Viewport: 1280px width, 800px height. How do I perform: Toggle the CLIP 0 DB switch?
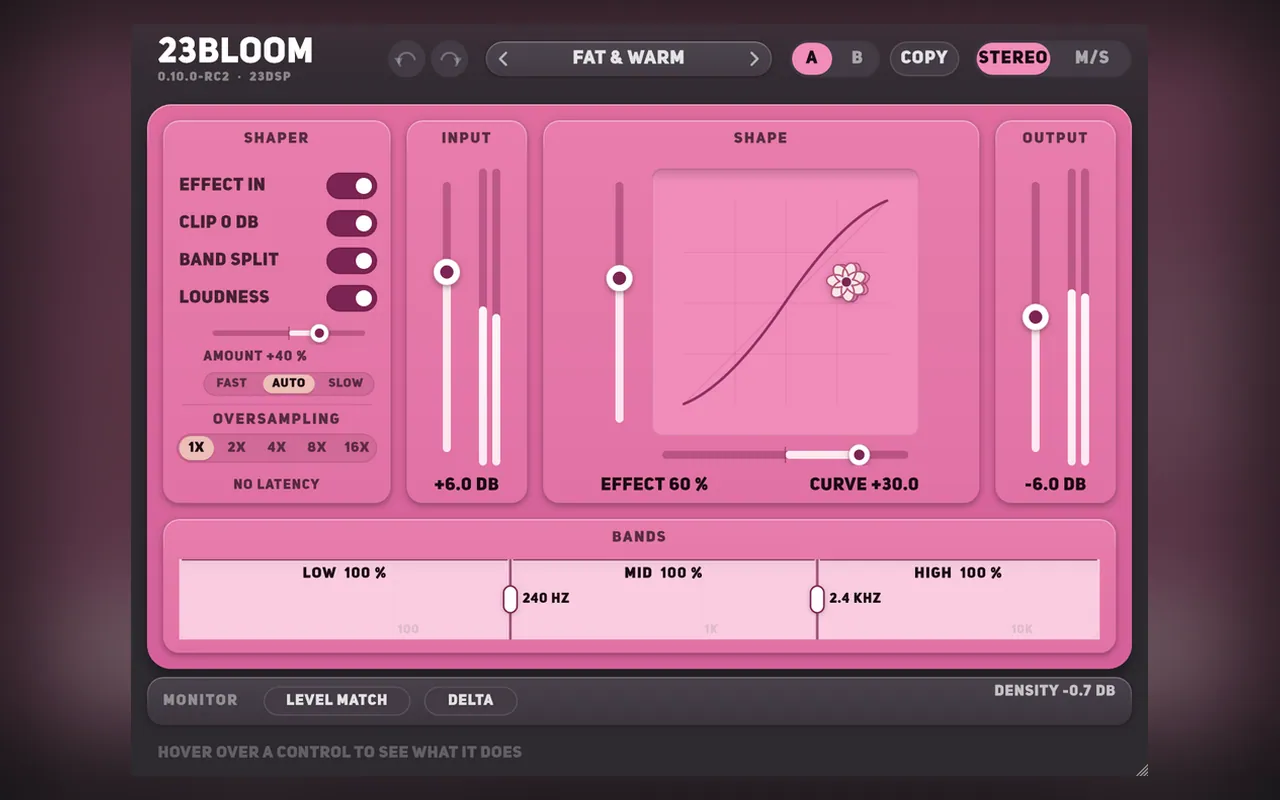(351, 223)
